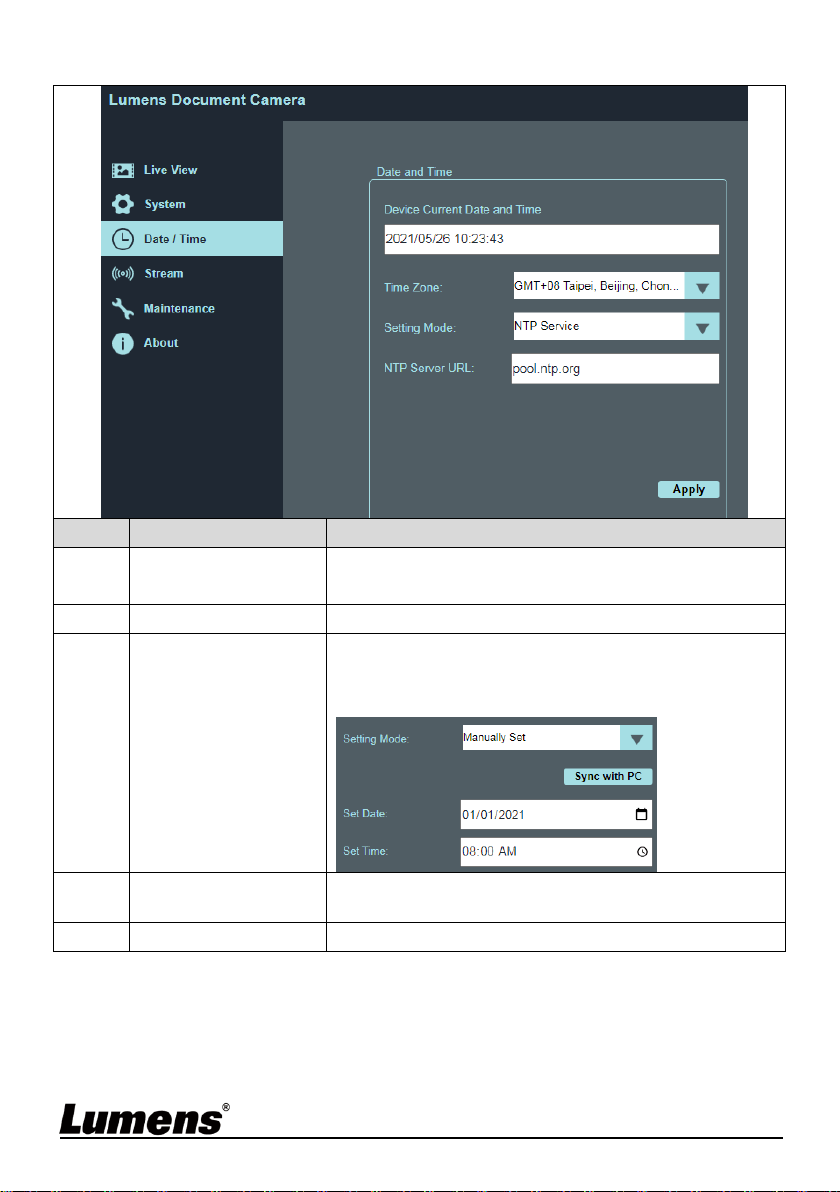Open the About menu item
The image size is (840, 1192).
click(192, 343)
